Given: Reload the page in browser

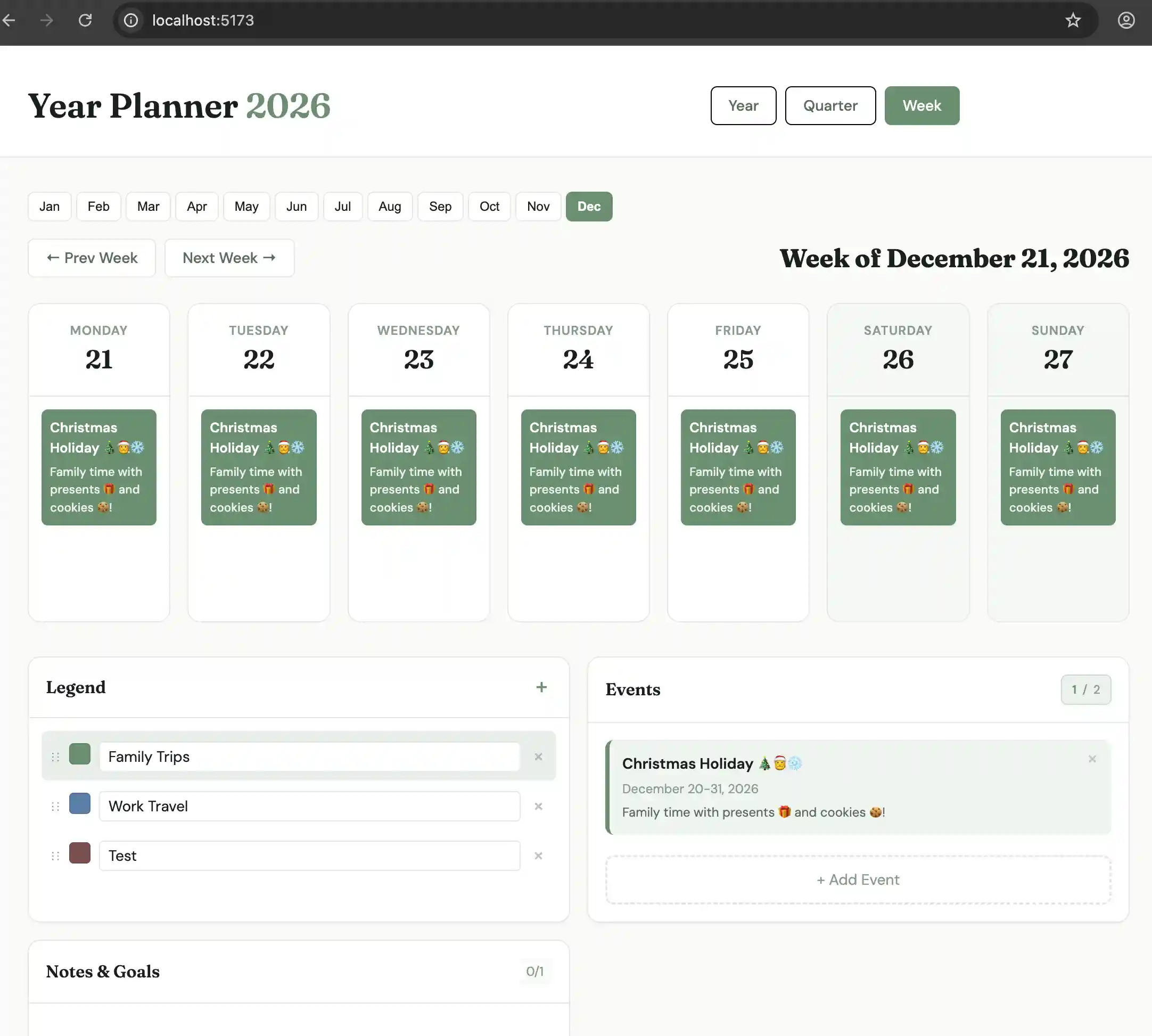Looking at the screenshot, I should coord(85,20).
